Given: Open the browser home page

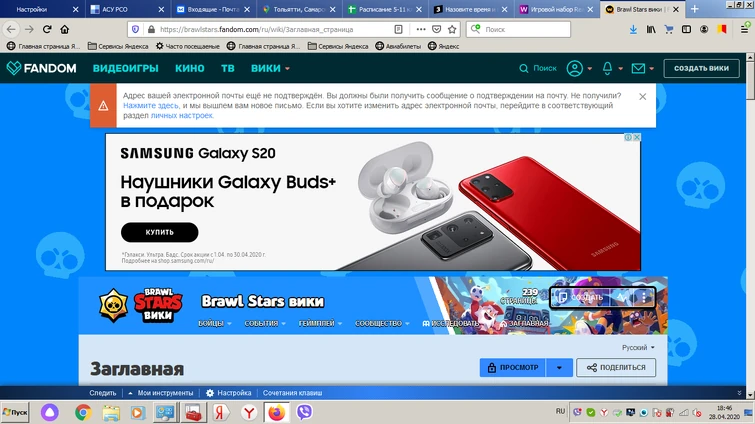Looking at the screenshot, I should [65, 29].
